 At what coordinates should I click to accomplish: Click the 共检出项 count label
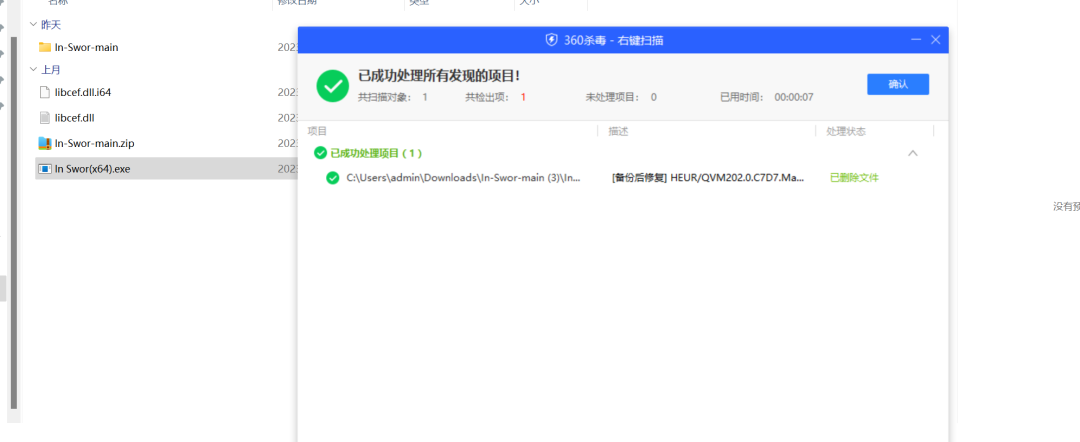(495, 97)
